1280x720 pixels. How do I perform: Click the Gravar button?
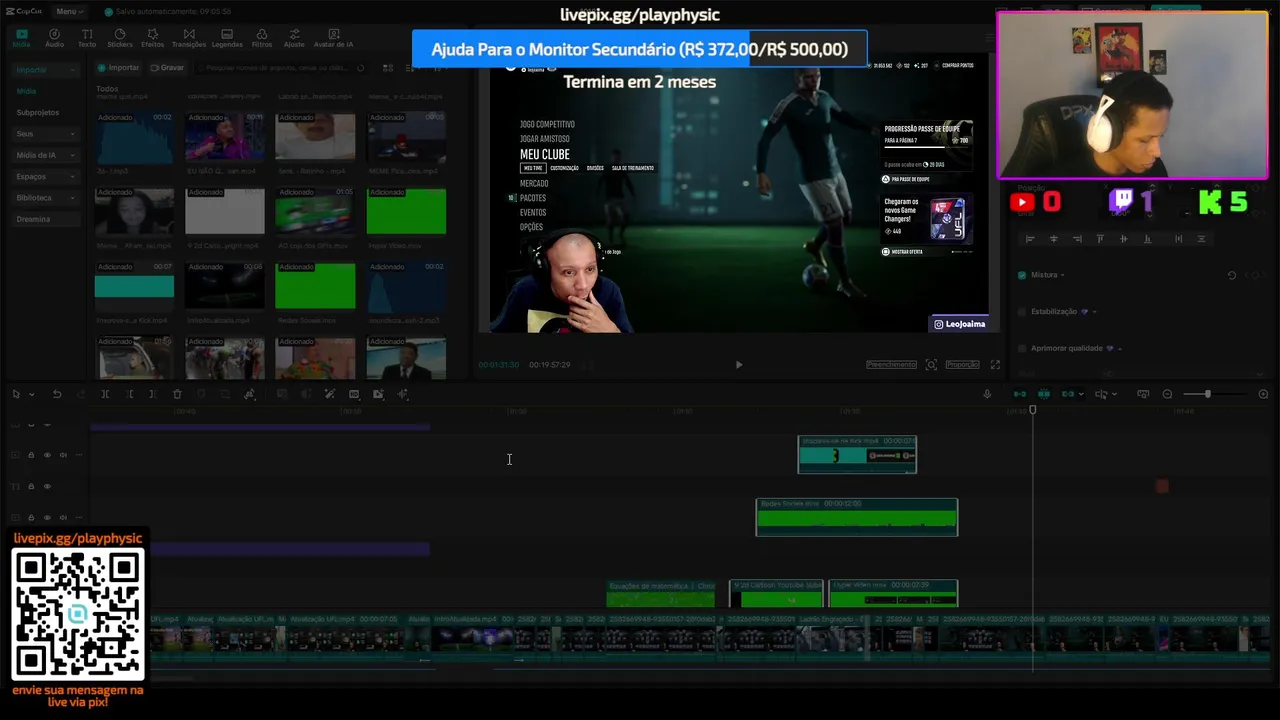point(167,68)
